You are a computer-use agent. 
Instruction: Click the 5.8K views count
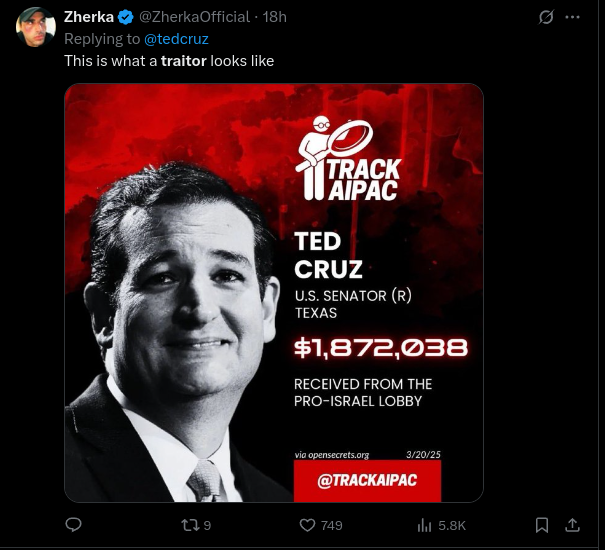point(452,525)
